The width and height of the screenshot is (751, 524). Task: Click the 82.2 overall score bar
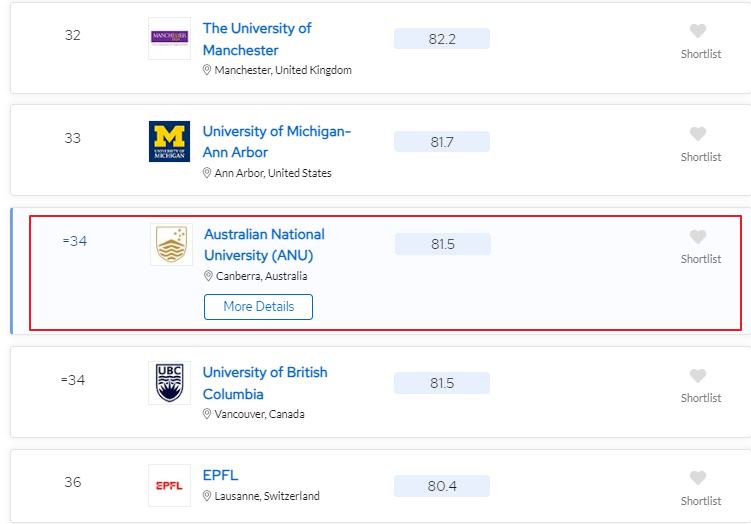coord(441,39)
